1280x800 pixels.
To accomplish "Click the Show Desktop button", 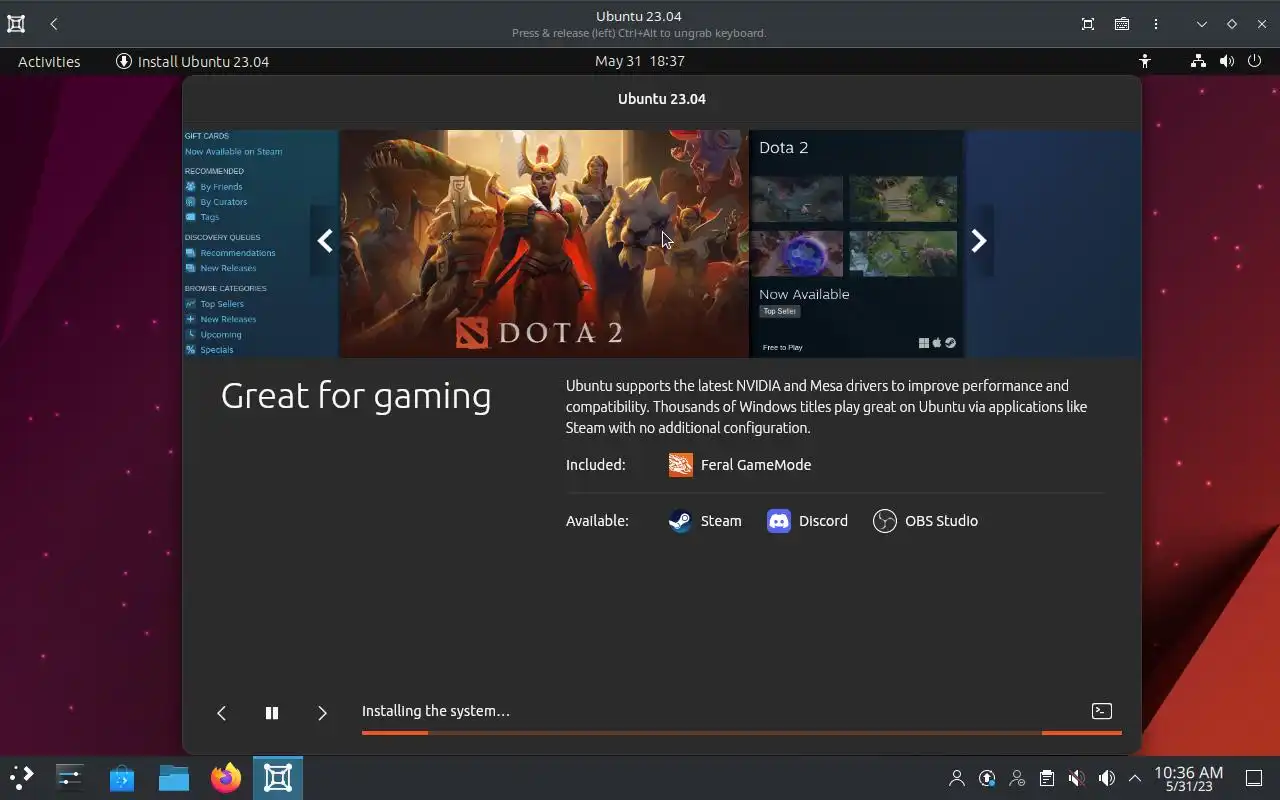I will pyautogui.click(x=1254, y=778).
